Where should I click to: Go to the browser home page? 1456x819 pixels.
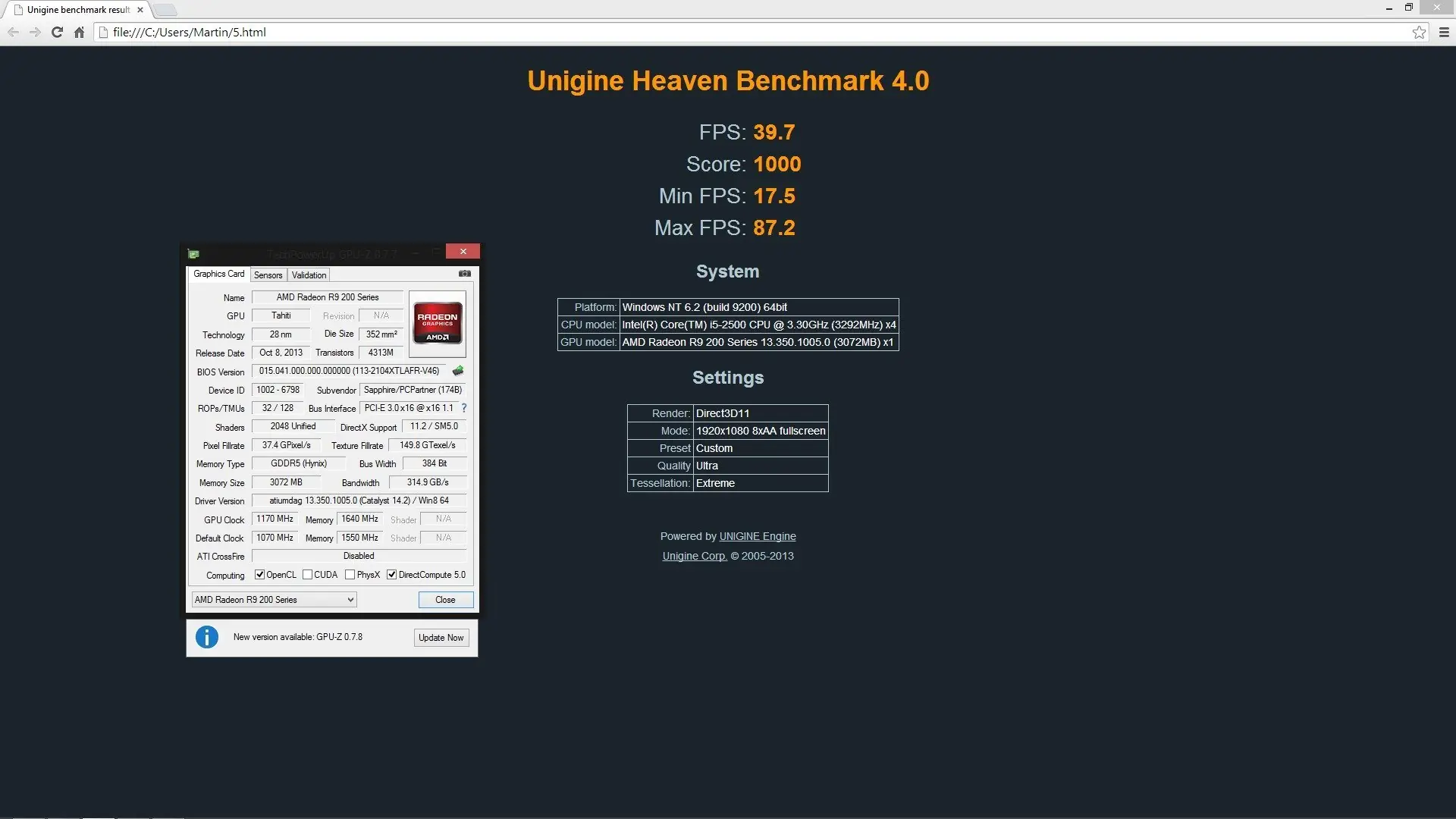[79, 33]
